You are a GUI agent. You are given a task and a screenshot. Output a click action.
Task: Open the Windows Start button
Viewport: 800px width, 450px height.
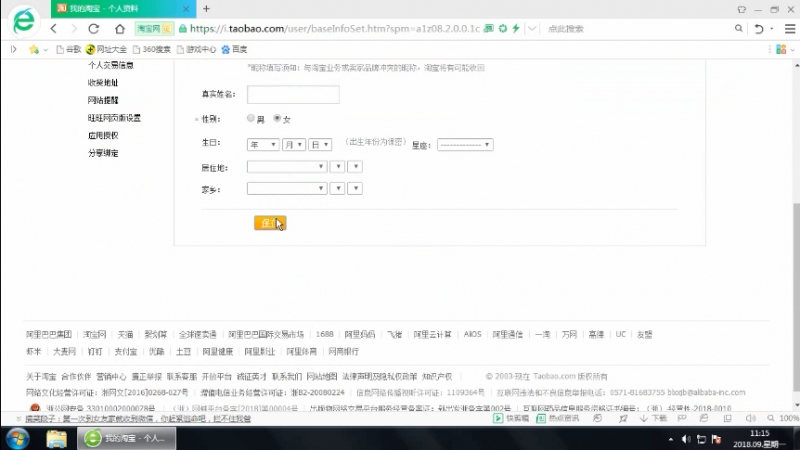click(x=17, y=439)
